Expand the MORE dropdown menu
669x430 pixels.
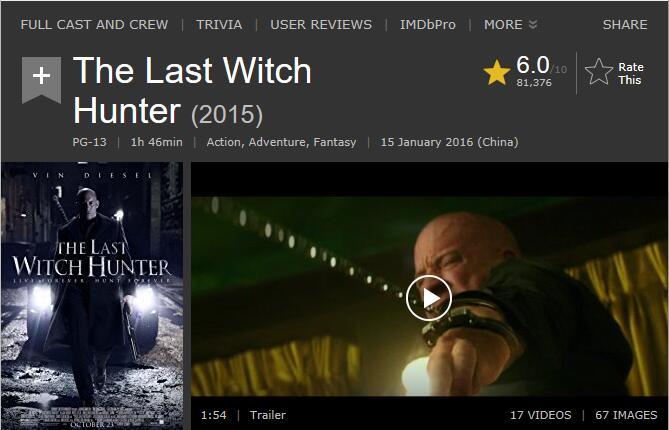510,25
